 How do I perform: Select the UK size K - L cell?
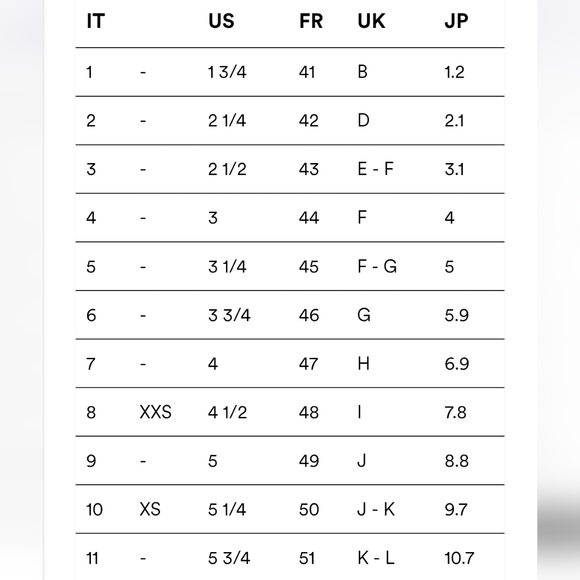coord(376,558)
